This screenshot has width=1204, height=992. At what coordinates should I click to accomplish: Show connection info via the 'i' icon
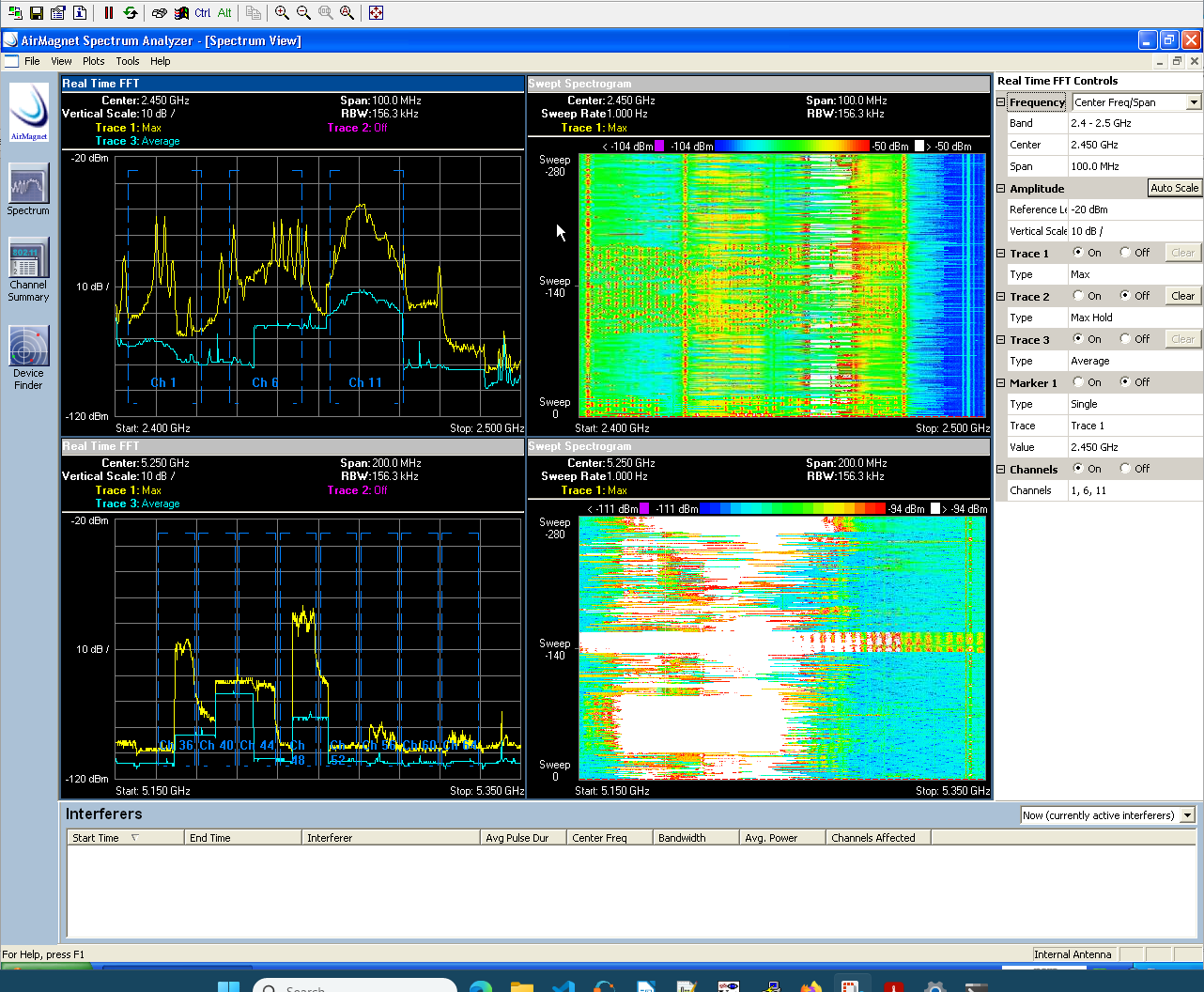tap(80, 12)
